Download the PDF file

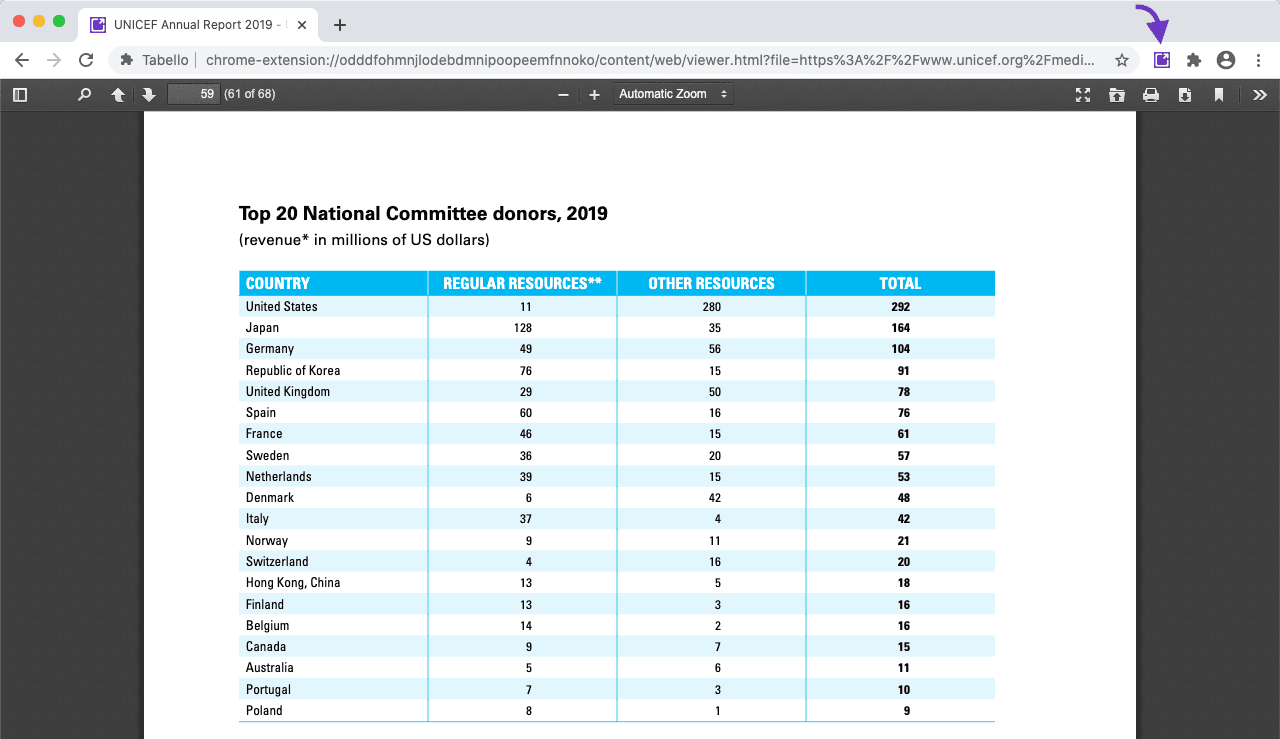coord(1185,94)
